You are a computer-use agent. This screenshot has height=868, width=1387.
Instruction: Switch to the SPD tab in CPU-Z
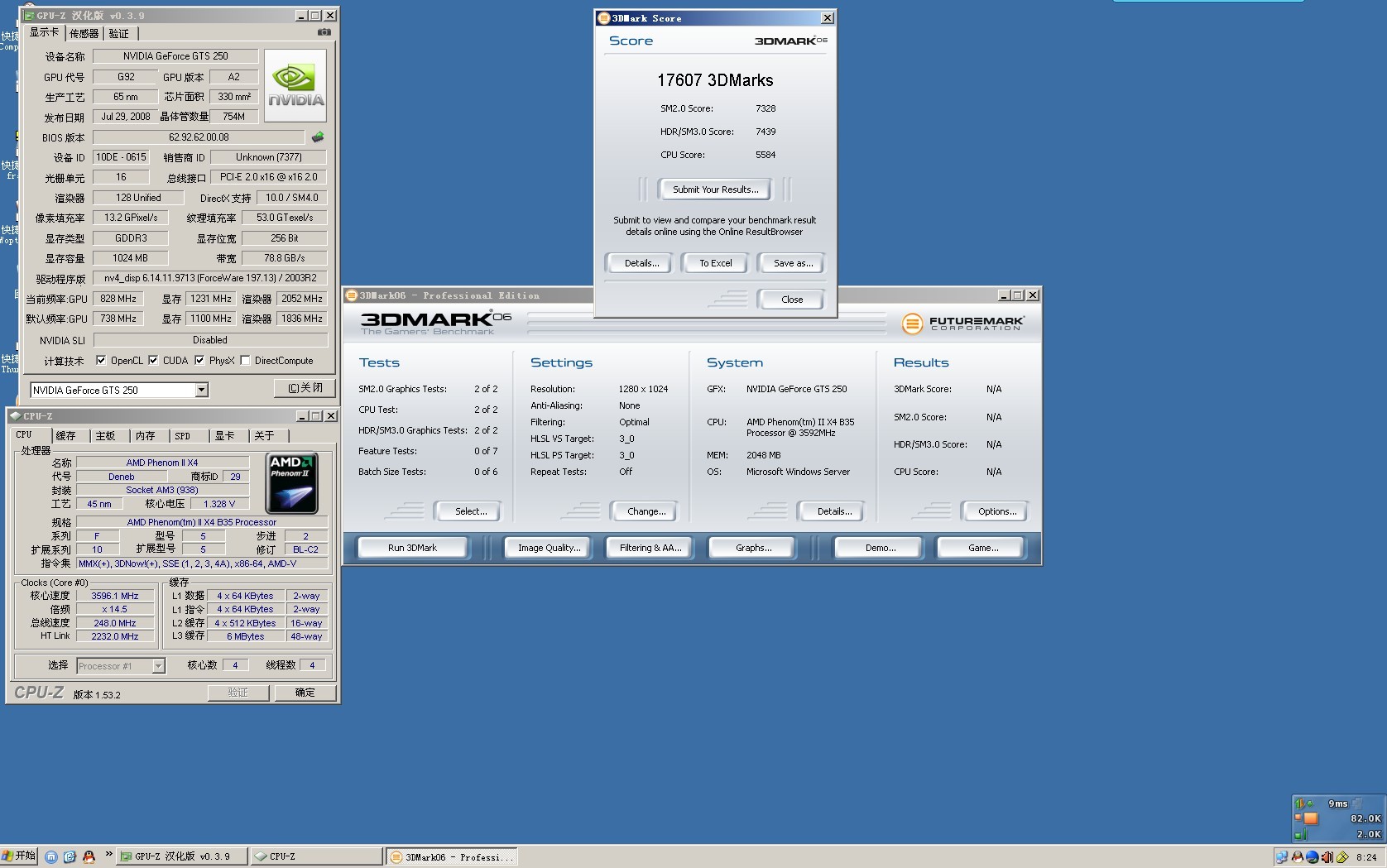[x=183, y=435]
